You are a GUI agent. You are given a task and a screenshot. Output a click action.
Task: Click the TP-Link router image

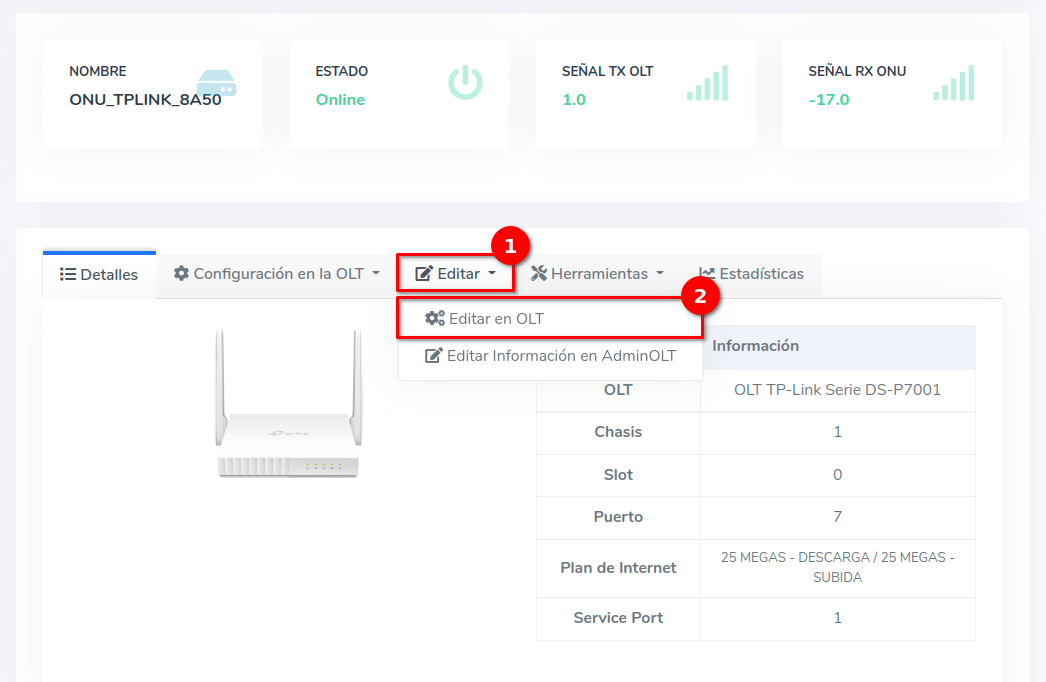pyautogui.click(x=288, y=405)
